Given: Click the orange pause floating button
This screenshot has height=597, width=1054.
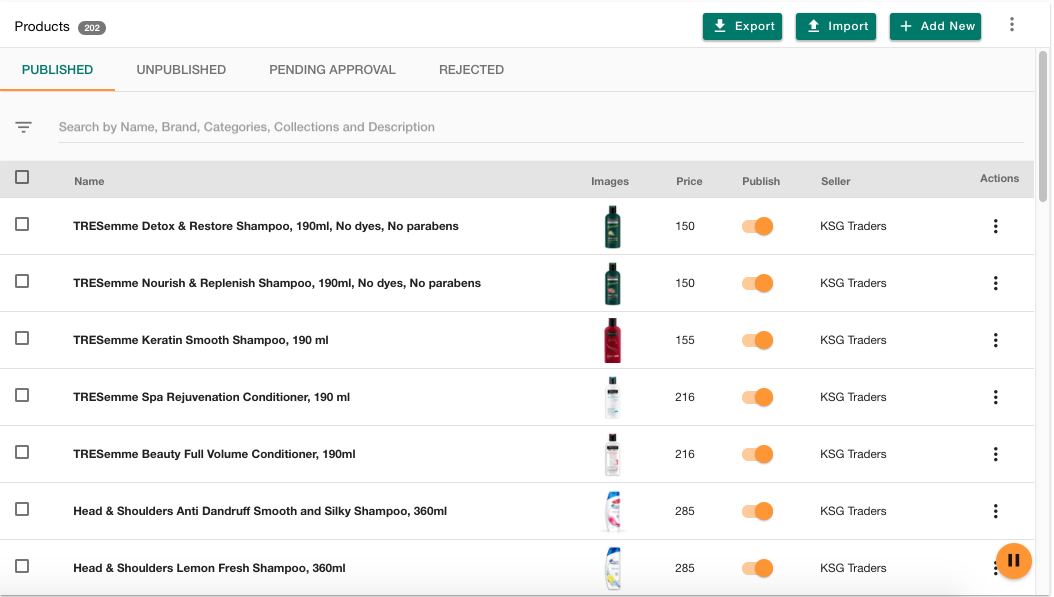Looking at the screenshot, I should pos(1014,561).
